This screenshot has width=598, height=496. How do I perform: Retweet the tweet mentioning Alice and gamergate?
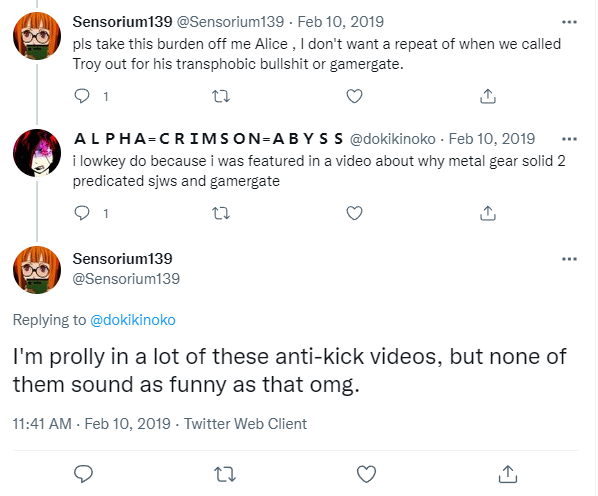(x=221, y=96)
